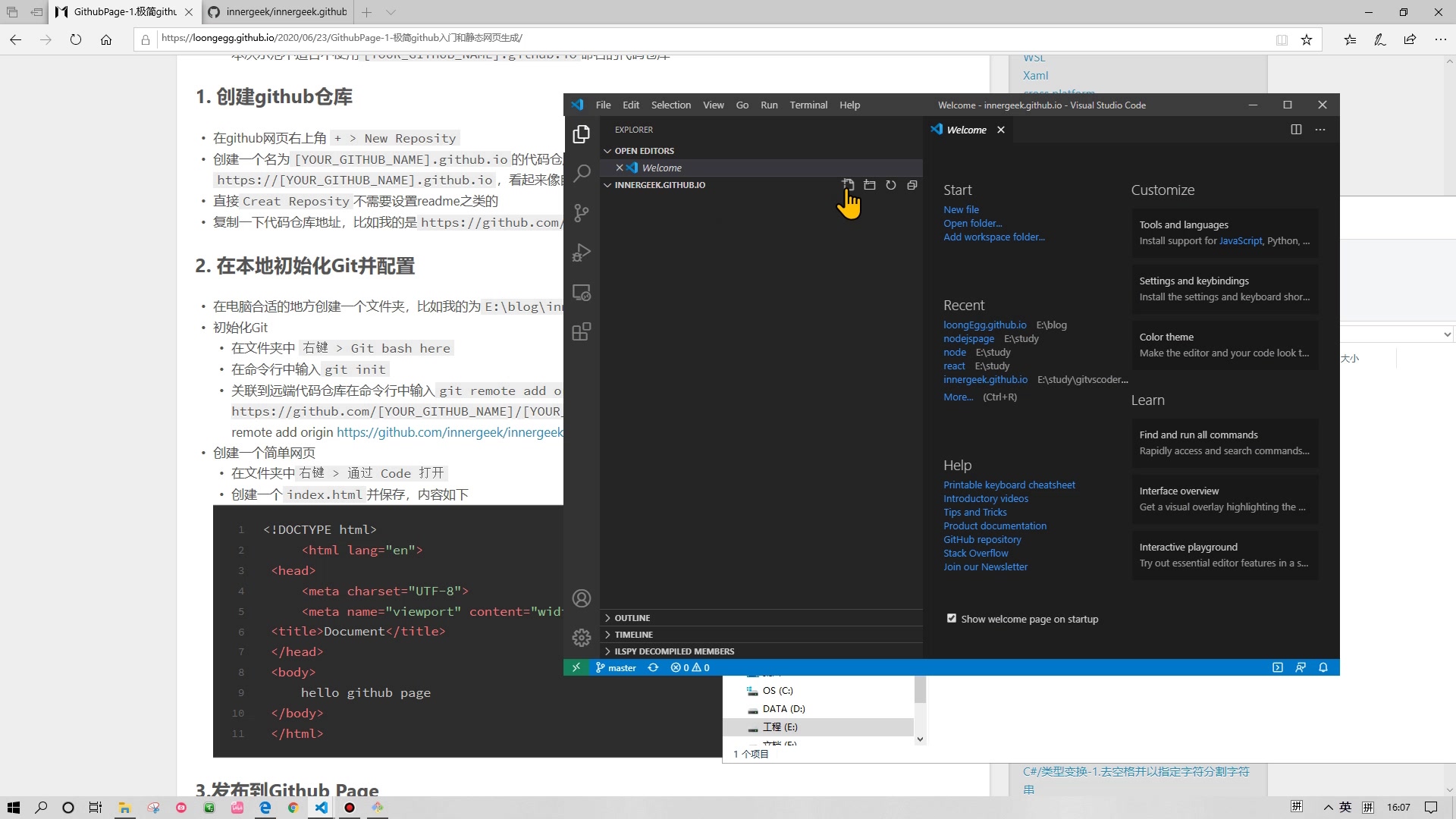Open the Manage gear in activity bar

coord(582,638)
